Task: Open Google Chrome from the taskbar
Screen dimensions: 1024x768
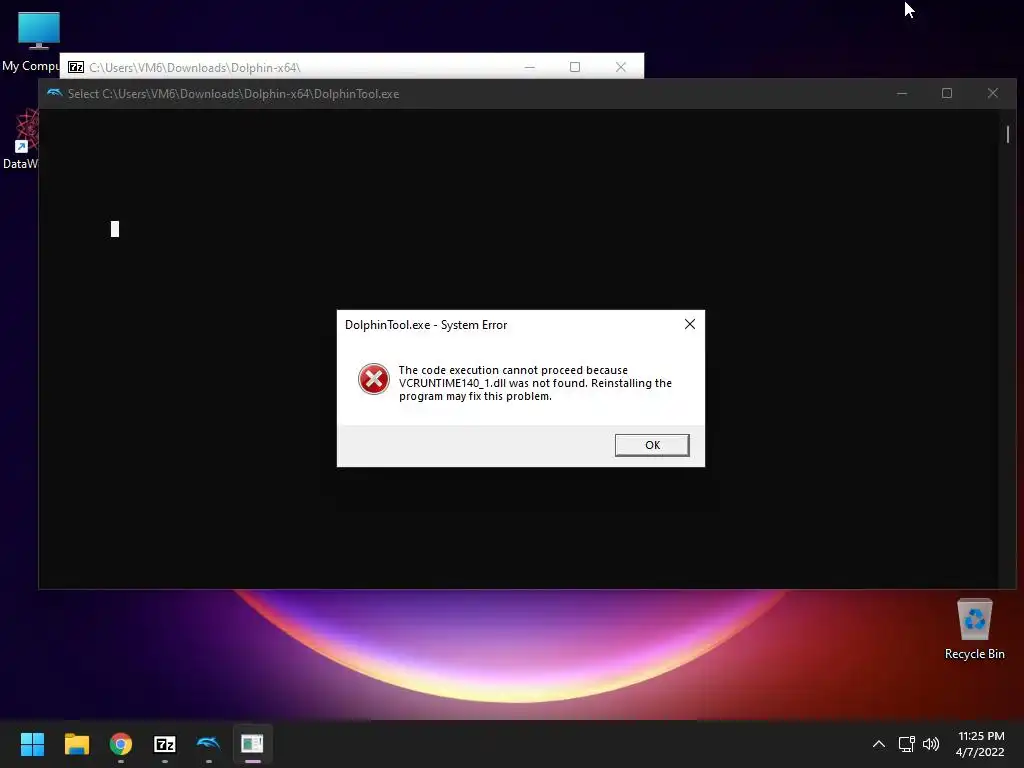Action: tap(121, 744)
